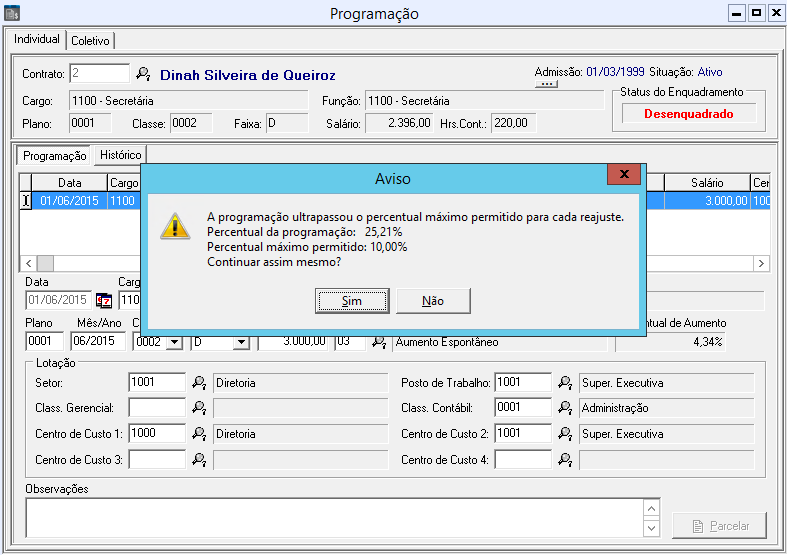787x555 pixels.
Task: Click the Observações scroll up arrow
Action: (651, 509)
